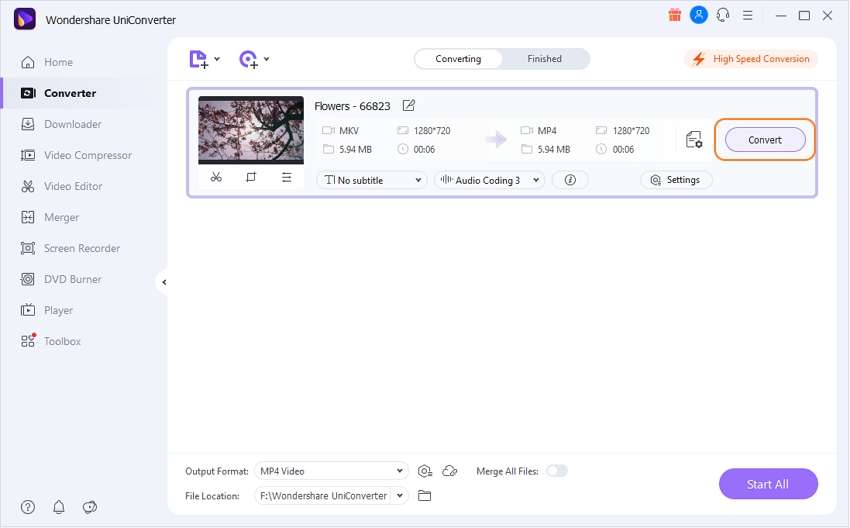Click the media info icon button
Screen dimensions: 850x528
(x=570, y=180)
